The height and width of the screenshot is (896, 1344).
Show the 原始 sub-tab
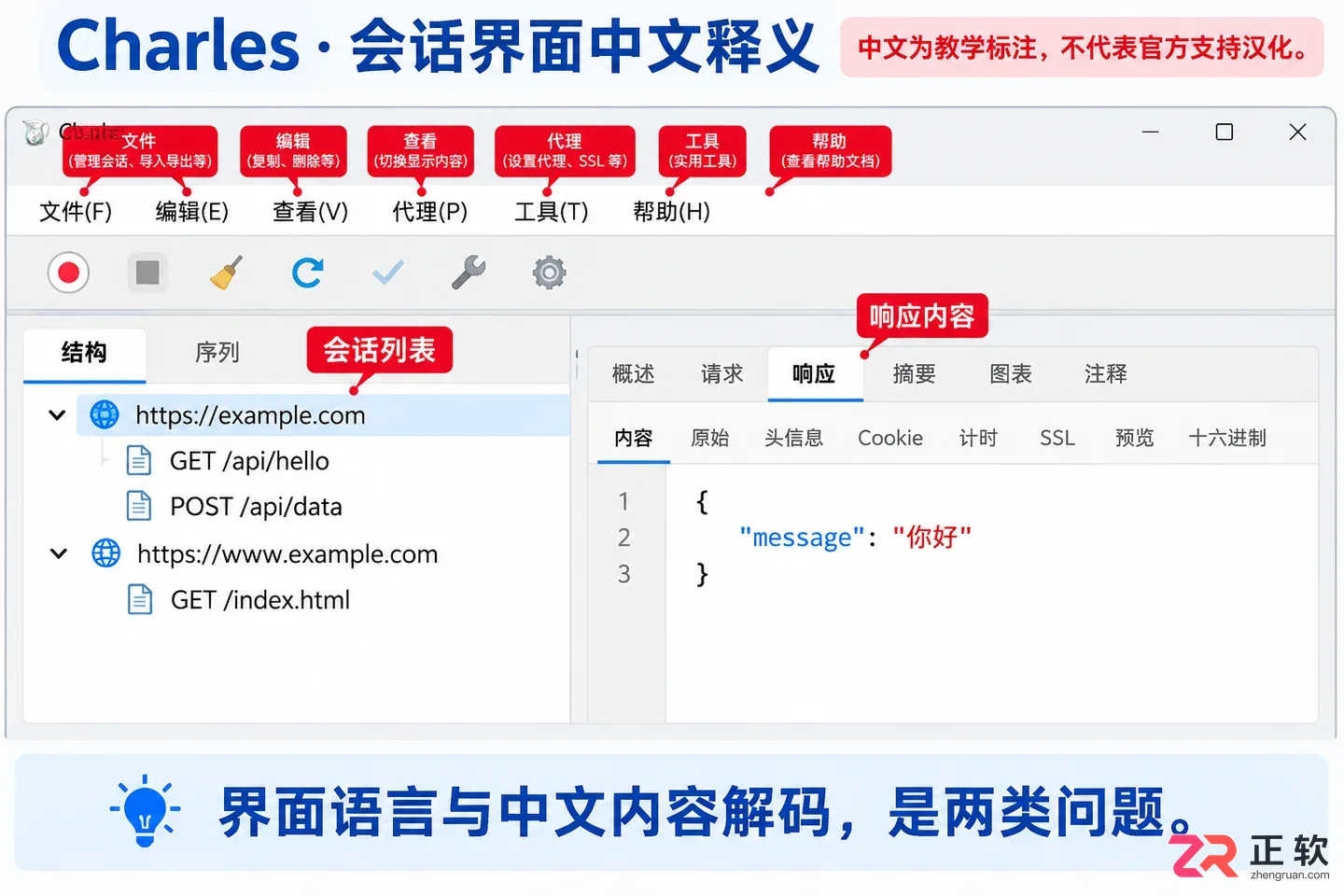(710, 438)
